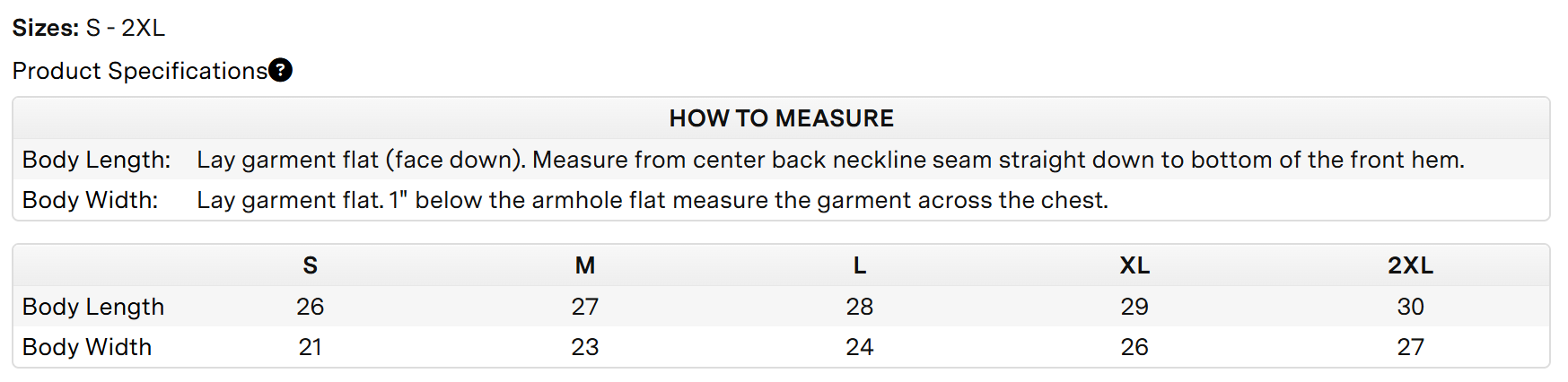Viewport: 1568px width, 382px height.
Task: Click Body Length value 26 for size S
Action: [311, 307]
